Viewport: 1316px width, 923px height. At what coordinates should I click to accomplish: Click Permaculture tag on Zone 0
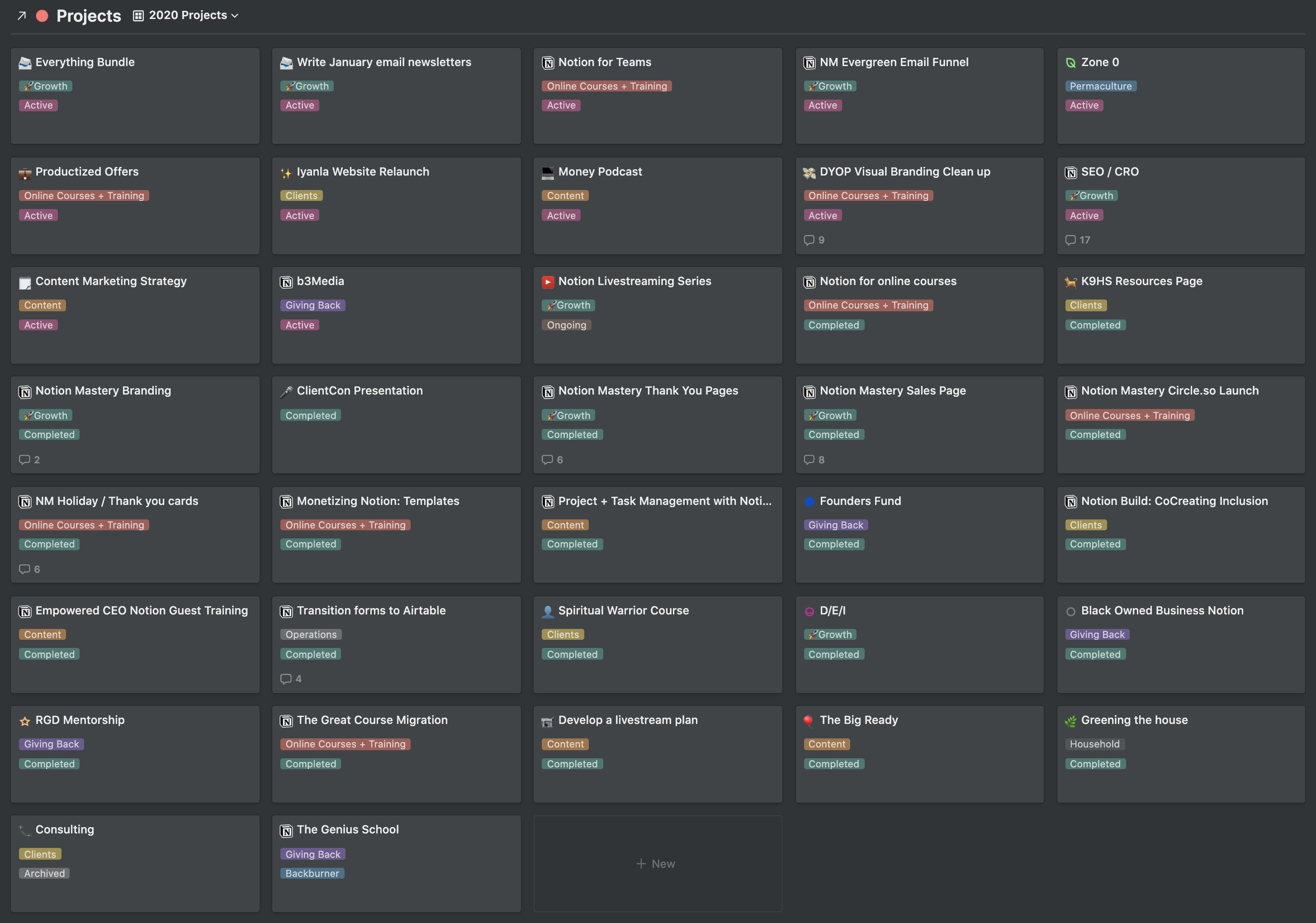1100,86
